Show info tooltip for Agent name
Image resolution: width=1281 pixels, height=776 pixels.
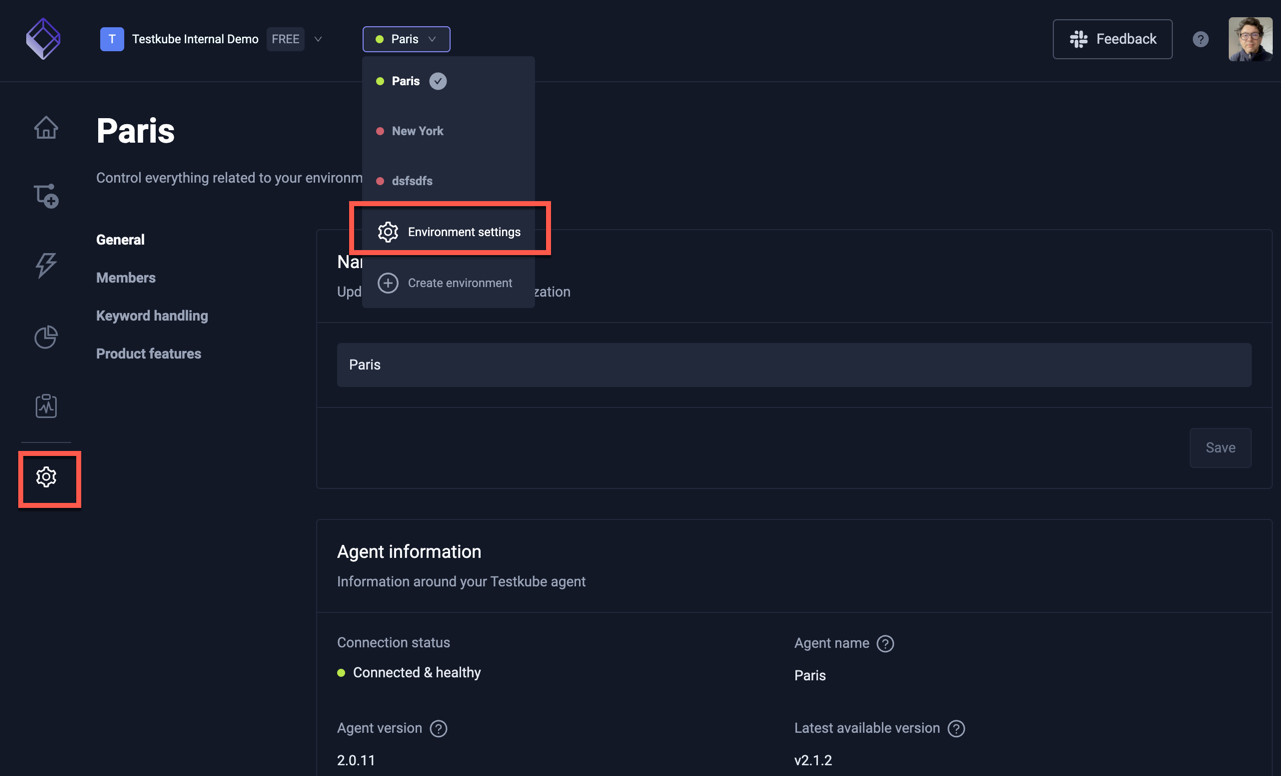tap(885, 644)
